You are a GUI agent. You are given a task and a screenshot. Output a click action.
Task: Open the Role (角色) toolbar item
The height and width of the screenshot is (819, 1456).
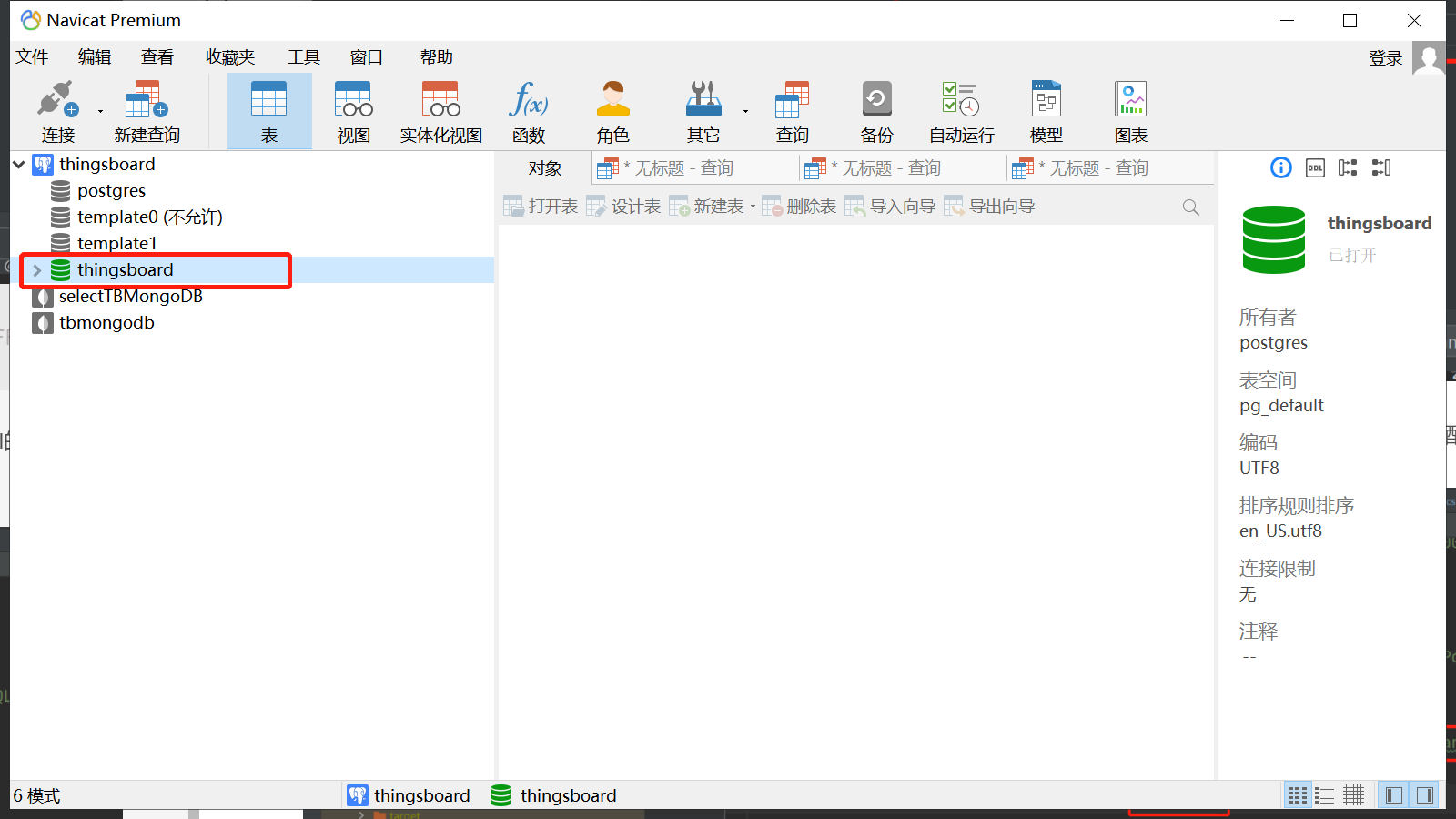(612, 111)
